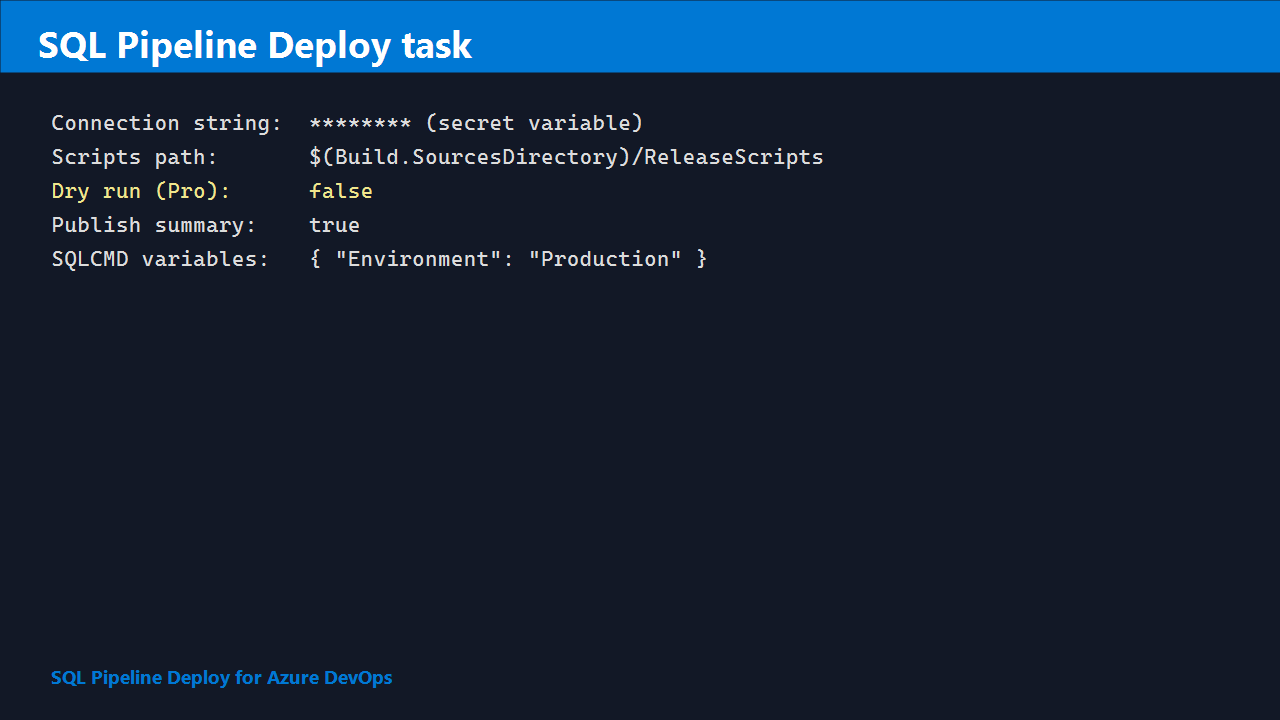The height and width of the screenshot is (720, 1280).
Task: Click the 'false' value for Dry run
Action: [341, 191]
